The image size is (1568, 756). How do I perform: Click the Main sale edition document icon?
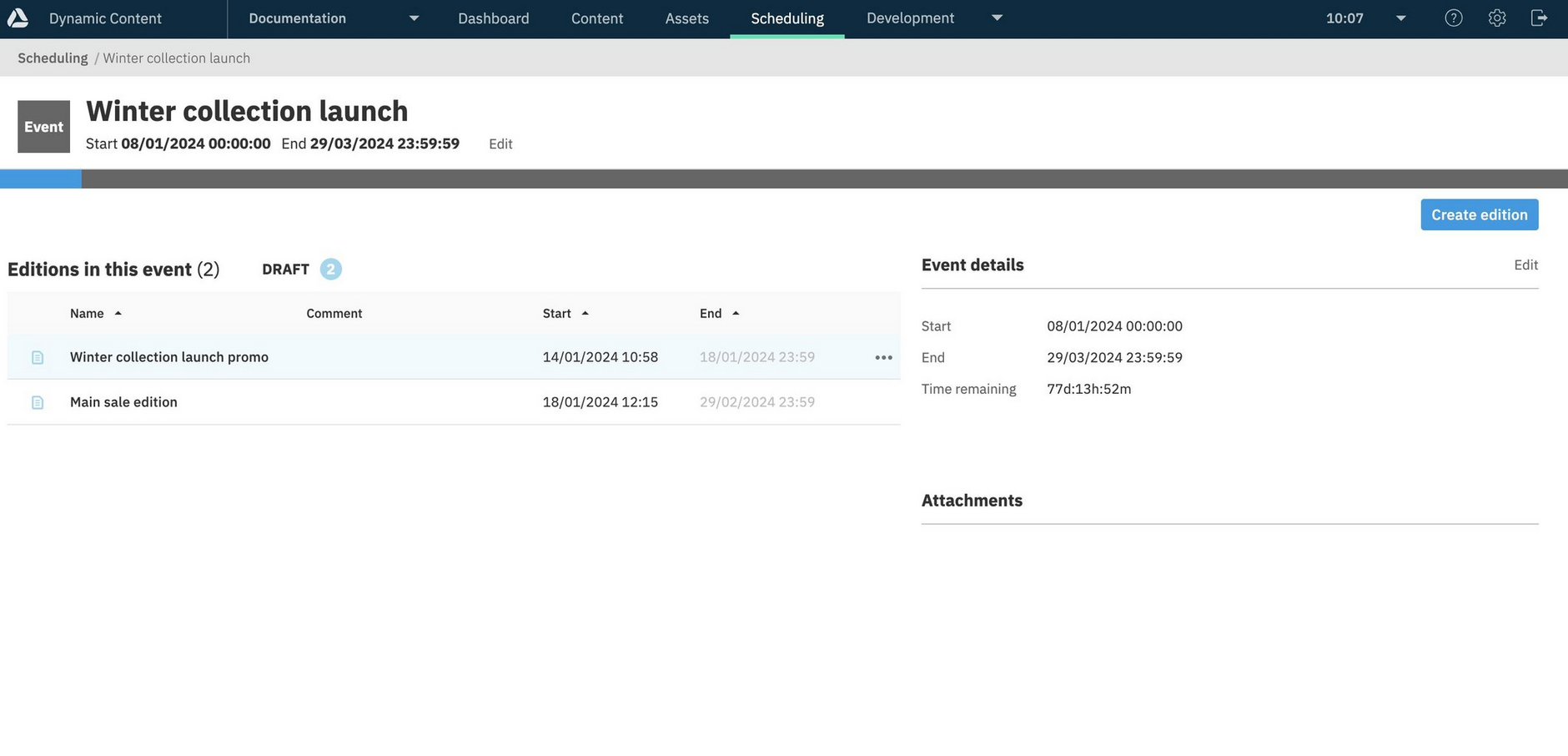(38, 402)
